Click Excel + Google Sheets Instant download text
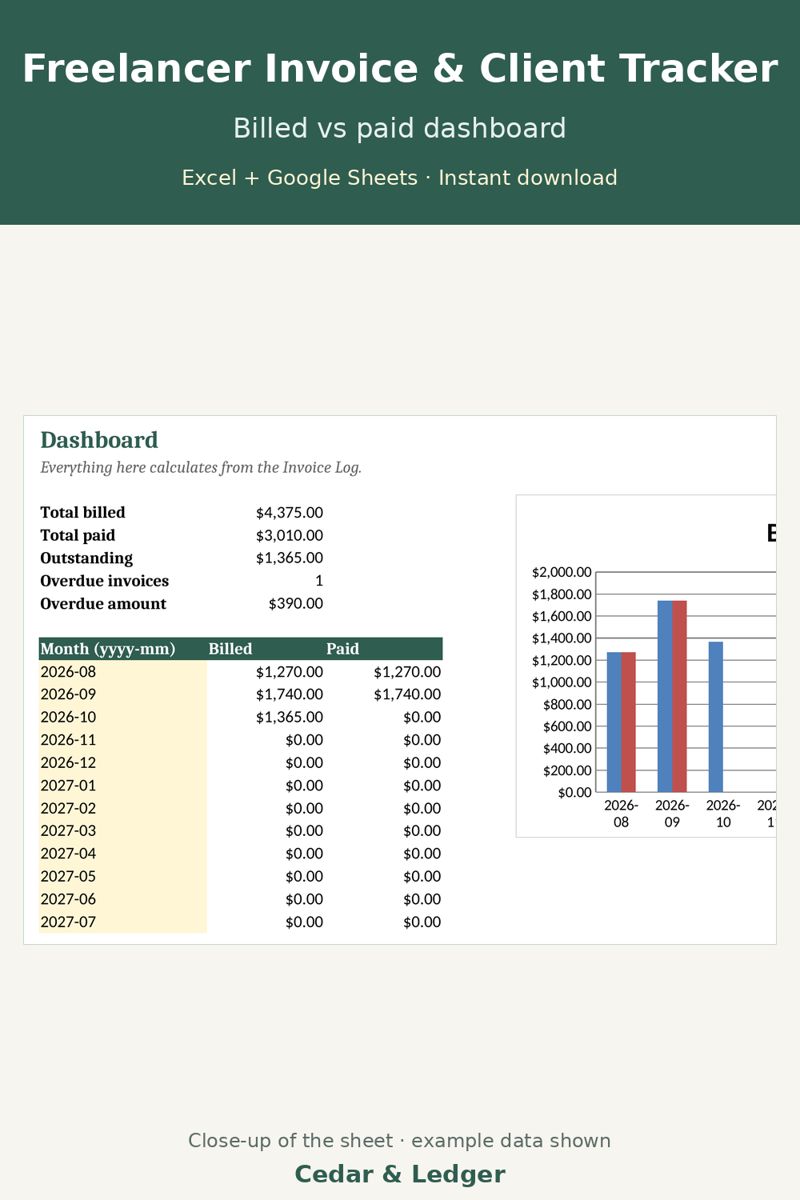Image resolution: width=800 pixels, height=1200 pixels. 400,178
